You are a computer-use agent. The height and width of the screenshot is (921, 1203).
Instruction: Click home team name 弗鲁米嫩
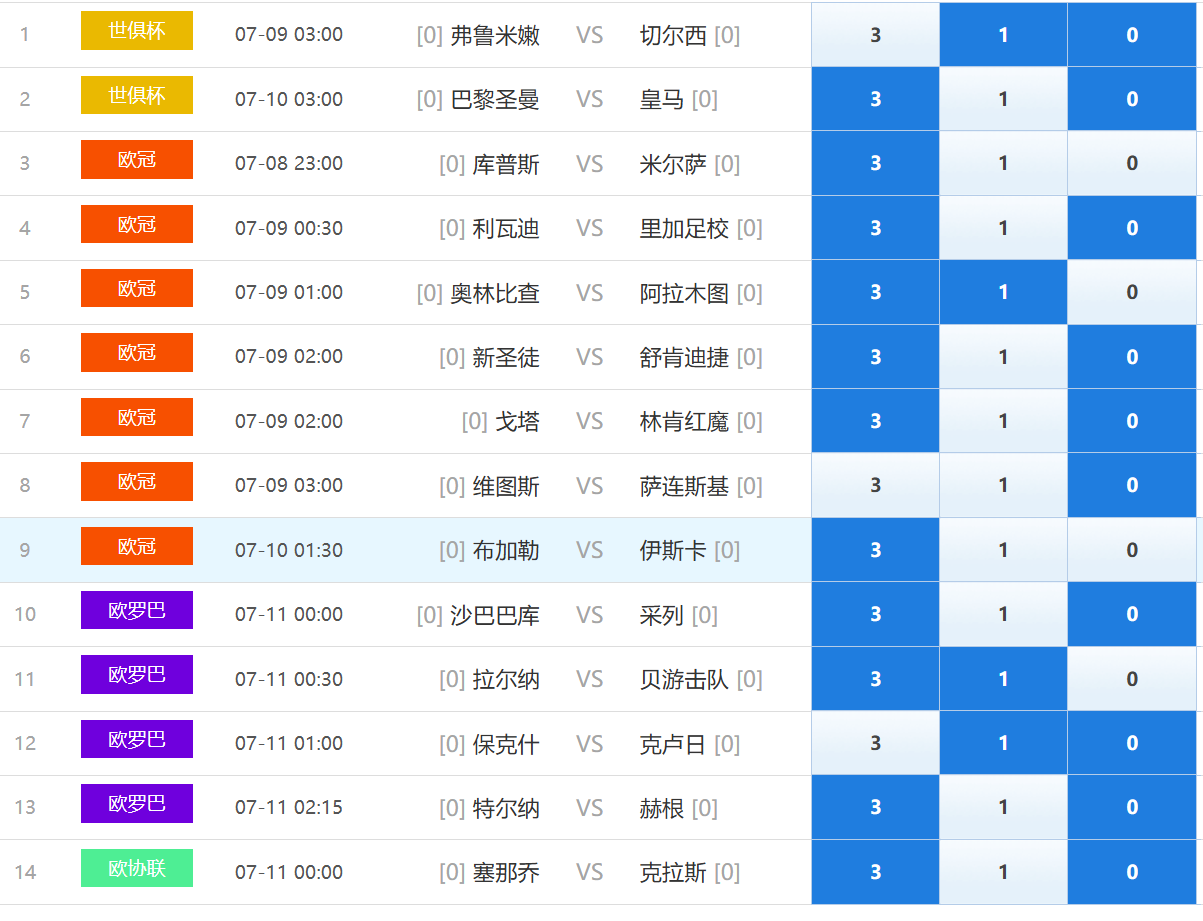click(x=495, y=35)
